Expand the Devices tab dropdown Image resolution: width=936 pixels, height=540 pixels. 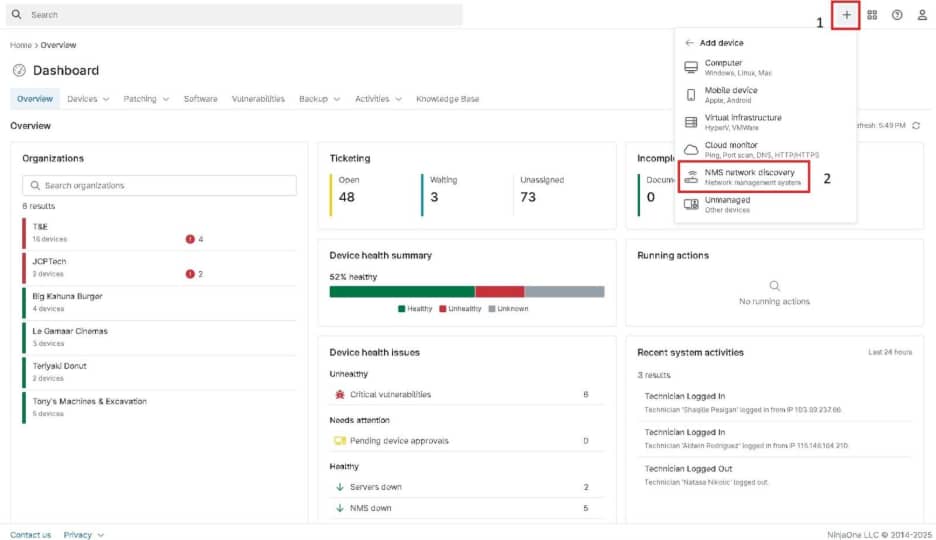(106, 99)
